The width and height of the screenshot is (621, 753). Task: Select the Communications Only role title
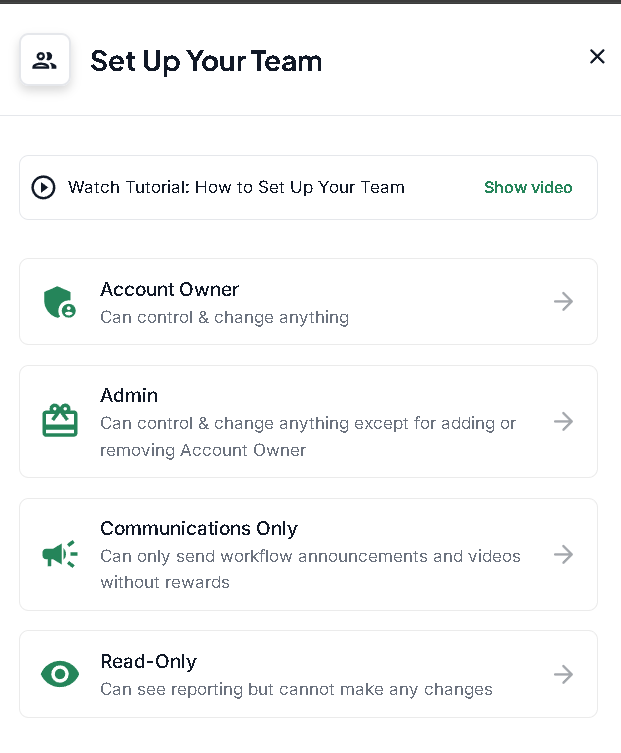[199, 529]
